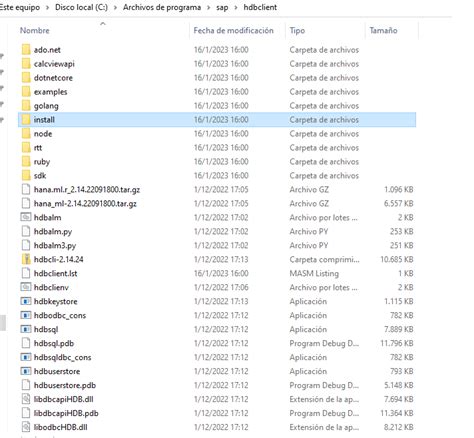
Task: Select the hdbodbc_cons application icon
Action: tap(26, 315)
